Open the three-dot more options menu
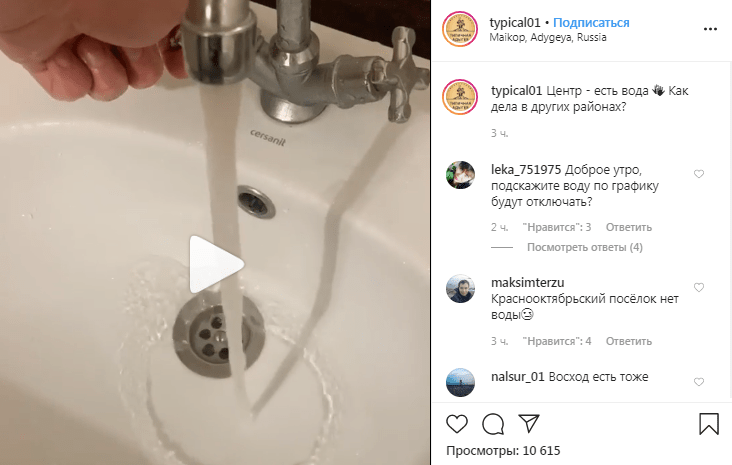Image resolution: width=732 pixels, height=465 pixels. click(710, 29)
